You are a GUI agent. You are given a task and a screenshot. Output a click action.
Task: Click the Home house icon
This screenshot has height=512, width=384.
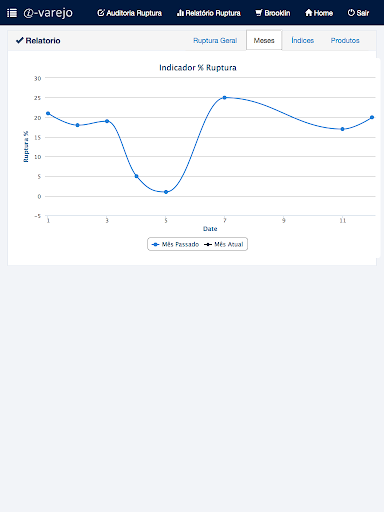tap(309, 13)
